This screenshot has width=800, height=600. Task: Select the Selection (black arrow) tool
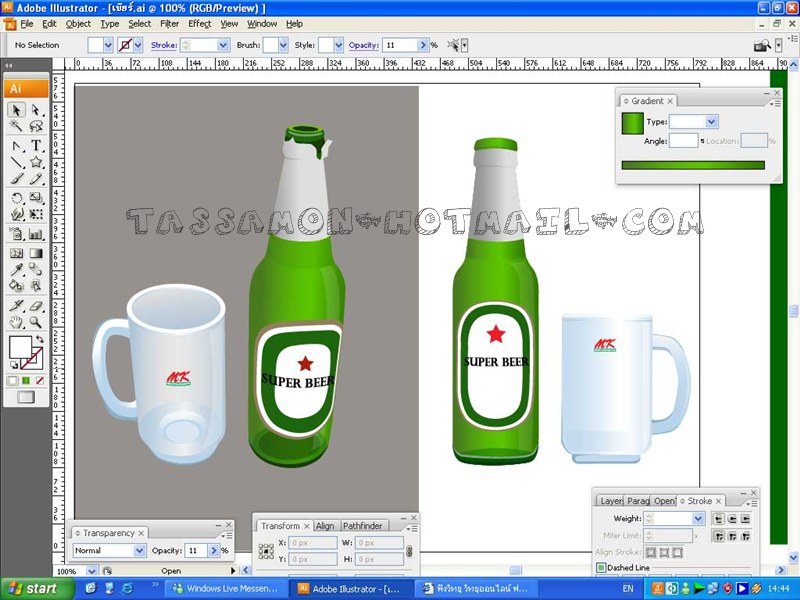[16, 110]
